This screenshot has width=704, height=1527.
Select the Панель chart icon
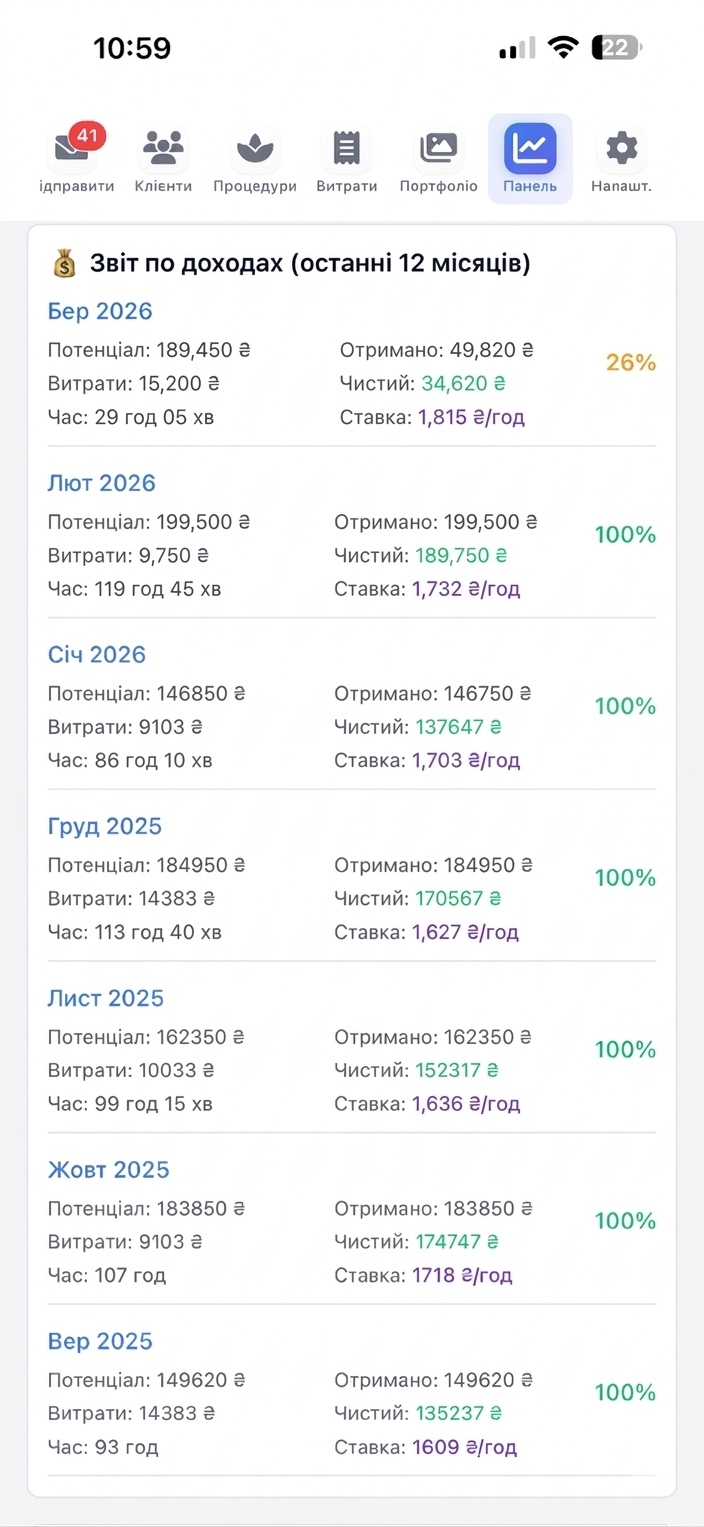click(x=529, y=148)
